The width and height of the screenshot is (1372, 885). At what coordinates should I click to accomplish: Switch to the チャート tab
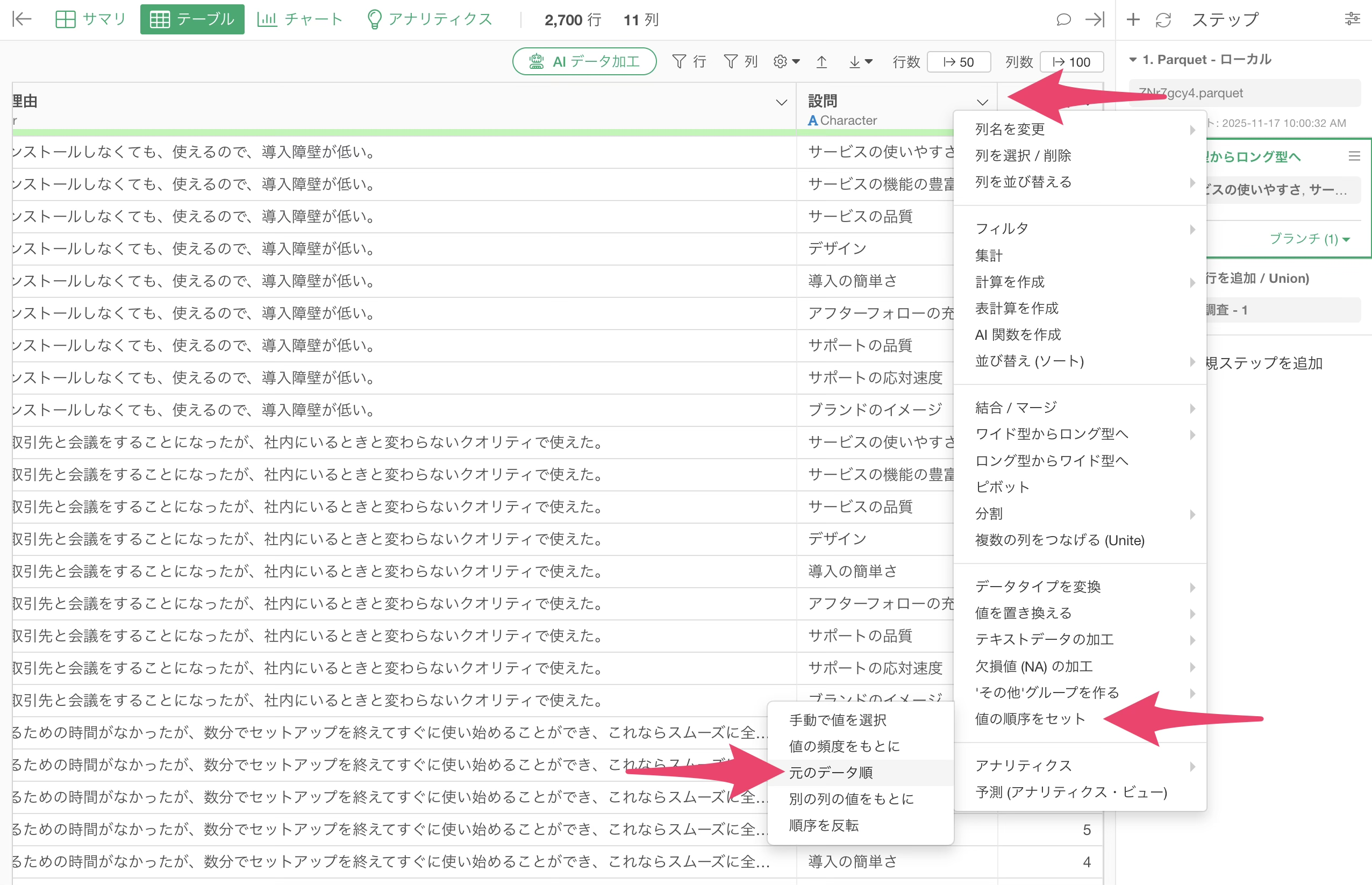[299, 19]
